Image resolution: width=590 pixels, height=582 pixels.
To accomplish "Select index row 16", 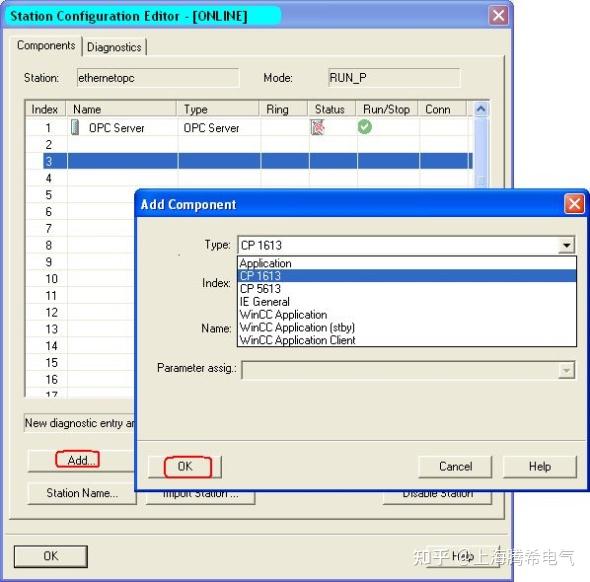I will click(80, 380).
